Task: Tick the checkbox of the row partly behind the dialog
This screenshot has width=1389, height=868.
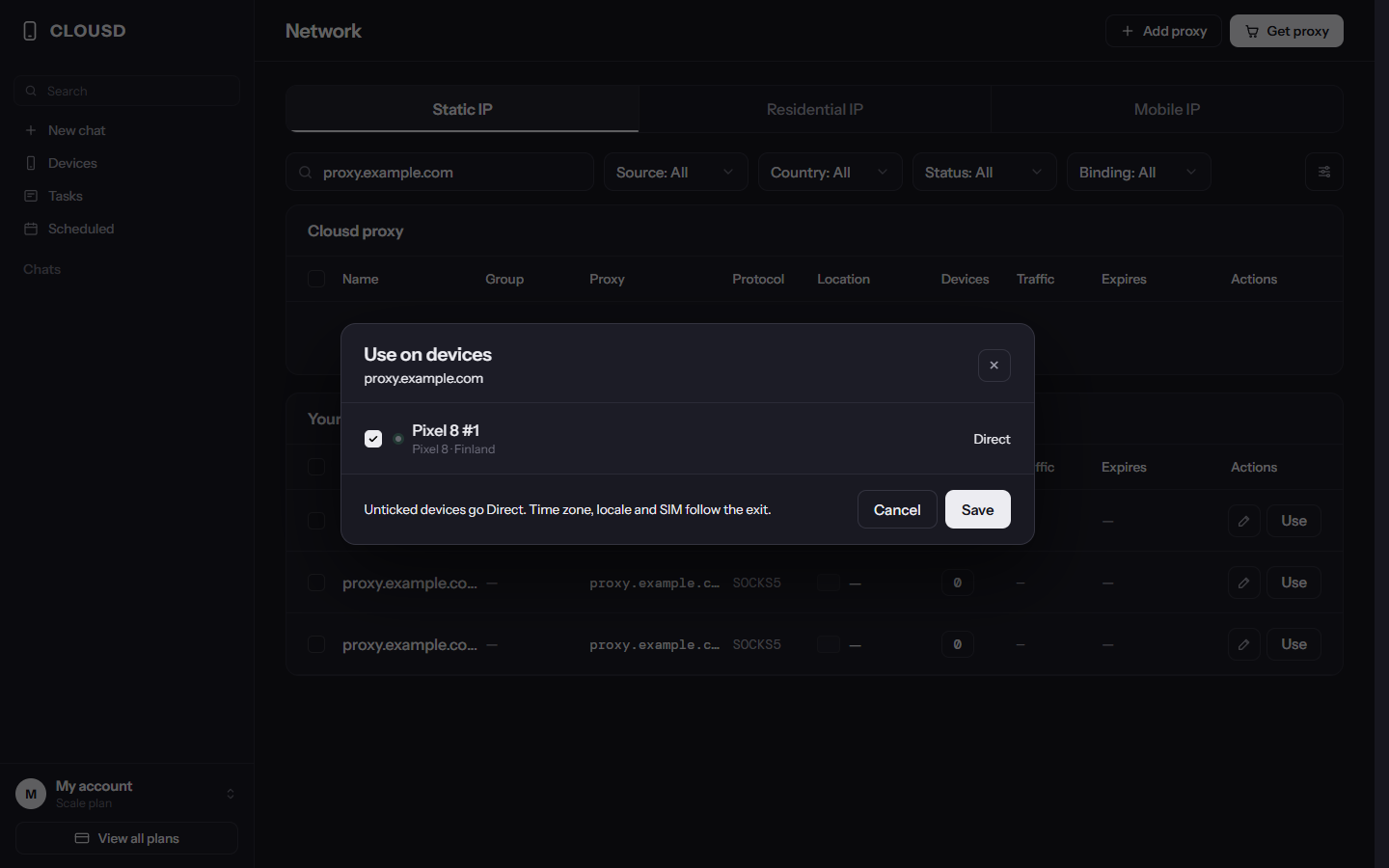Action: point(316,521)
